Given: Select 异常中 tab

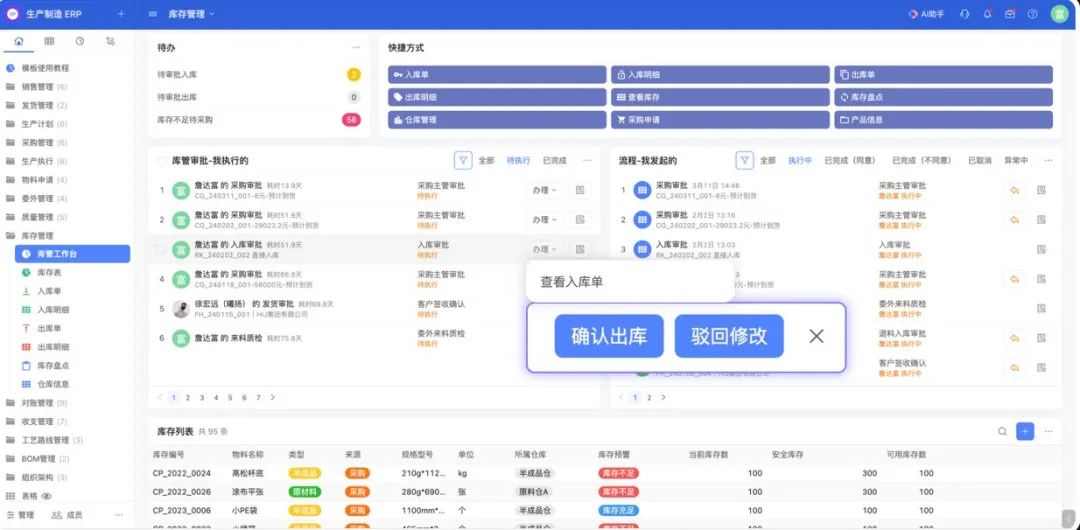Looking at the screenshot, I should coord(1016,161).
